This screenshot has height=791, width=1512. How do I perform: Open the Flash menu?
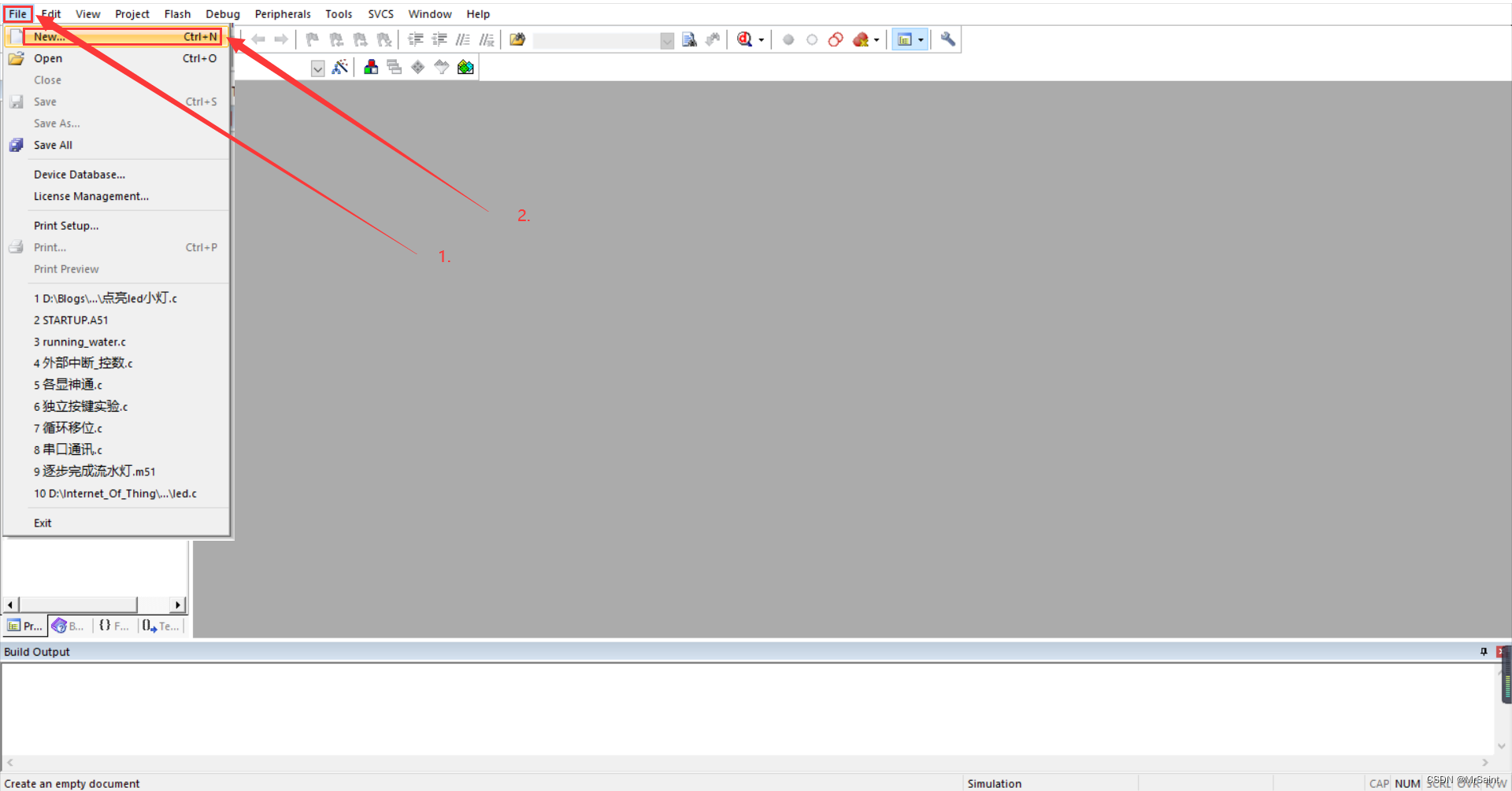177,14
